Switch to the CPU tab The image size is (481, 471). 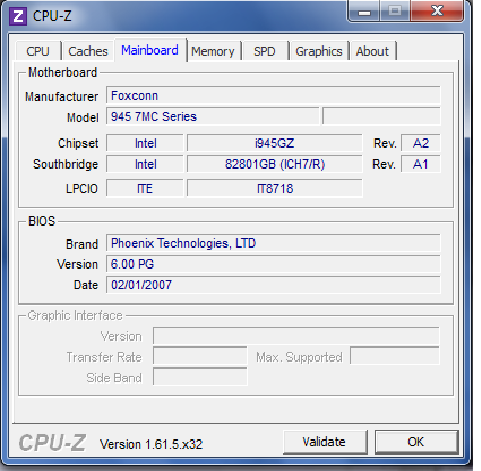click(38, 51)
